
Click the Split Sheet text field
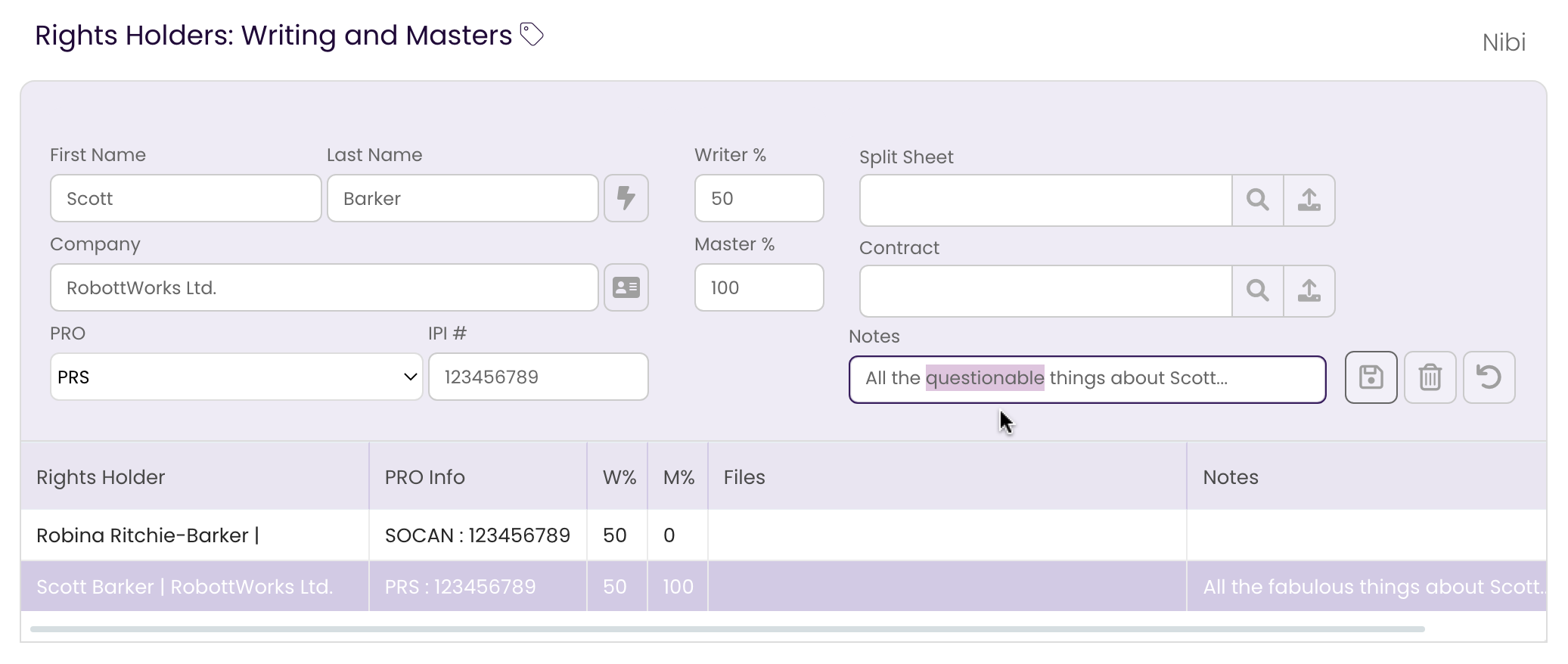point(1046,200)
